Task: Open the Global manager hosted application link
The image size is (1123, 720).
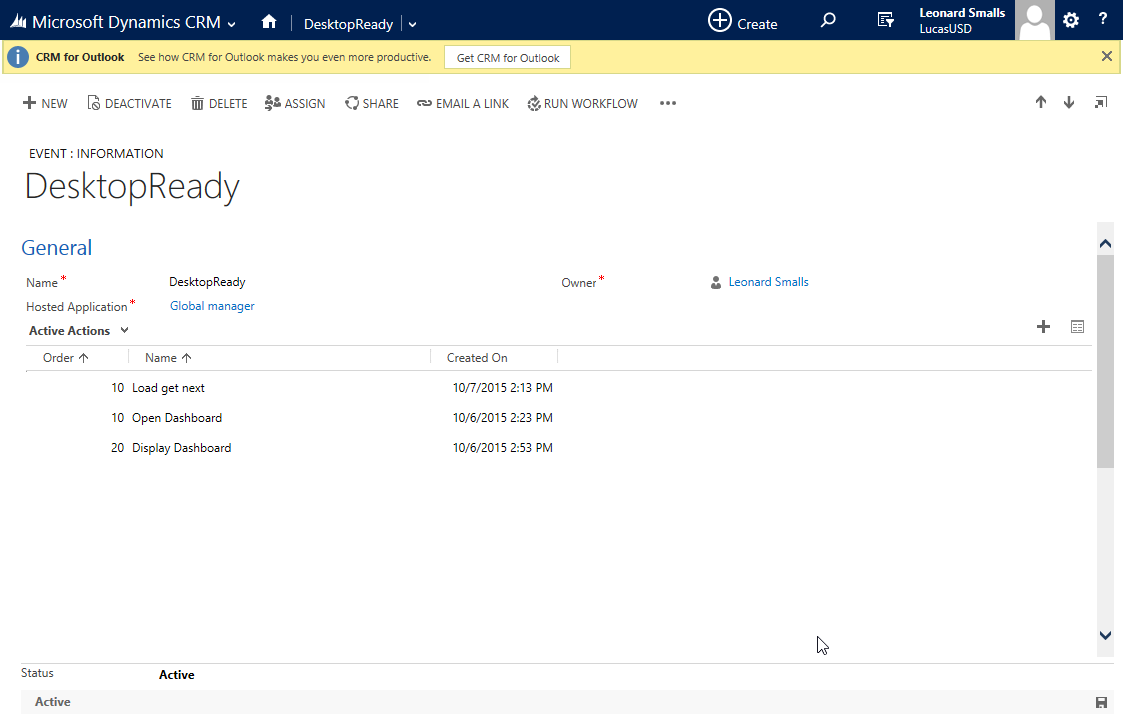Action: pos(212,306)
